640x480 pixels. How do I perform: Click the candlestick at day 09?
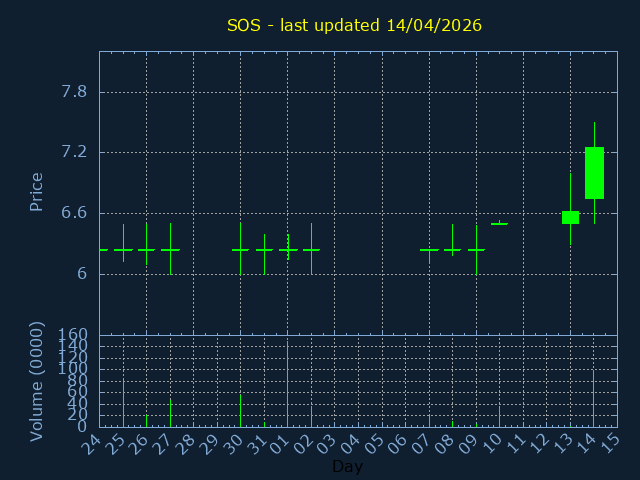(x=476, y=249)
